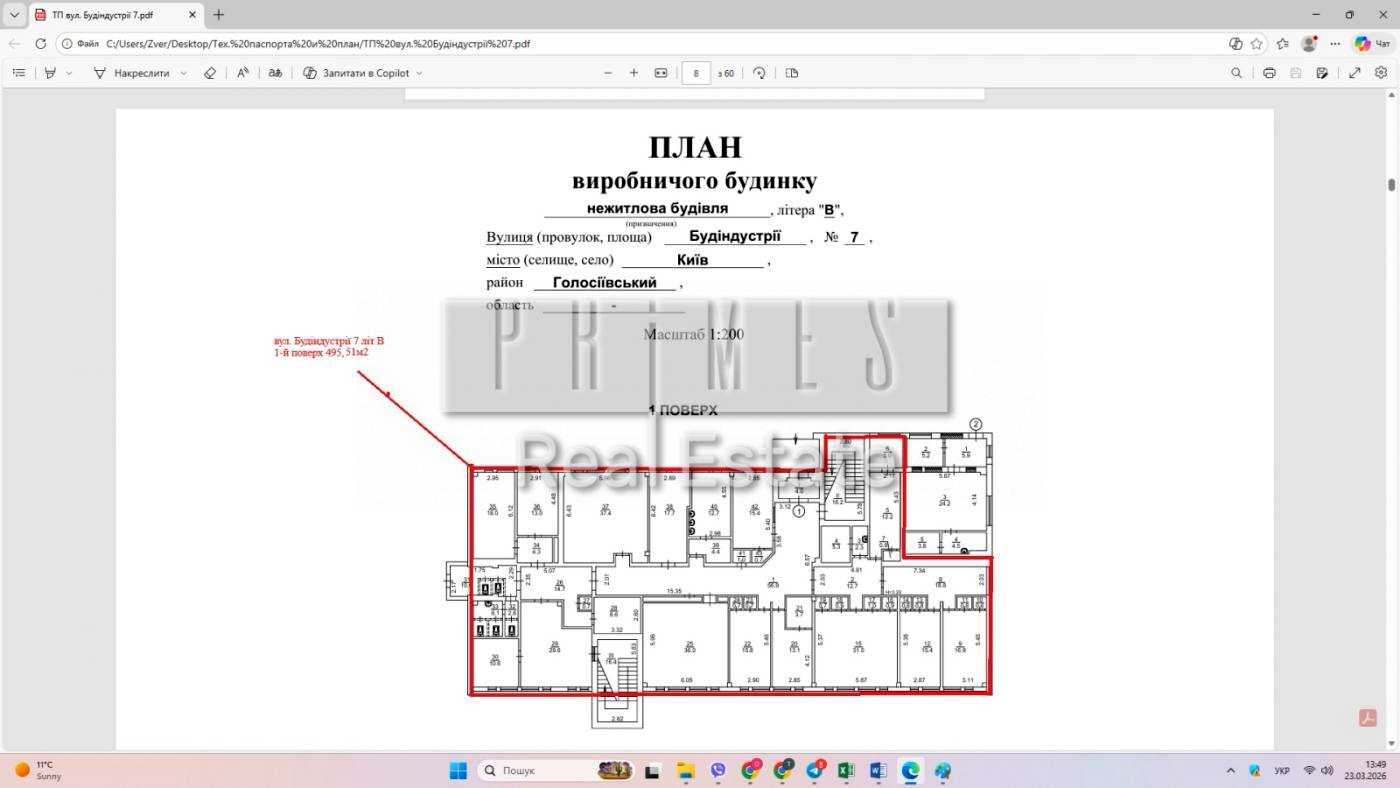Click the vertical scrollbar thumb
Screen dimensions: 1400x788
(x=1391, y=185)
